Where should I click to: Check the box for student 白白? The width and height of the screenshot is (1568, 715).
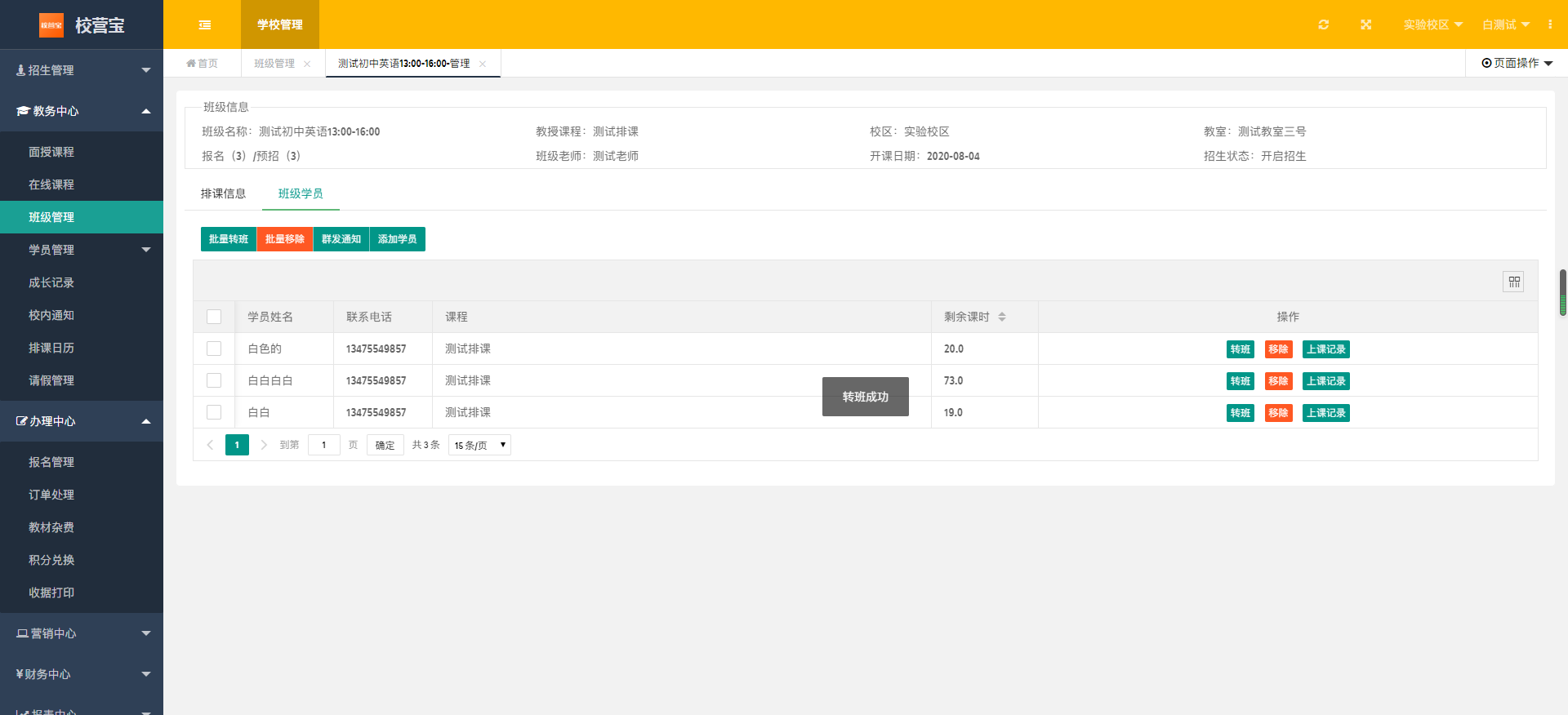click(x=214, y=412)
